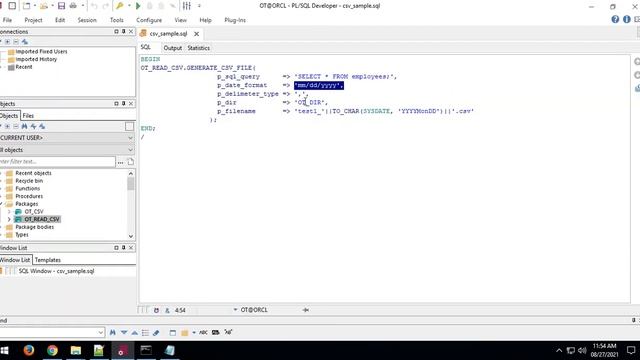Click the yellow key Log on icon
The width and height of the screenshot is (640, 360).
pyautogui.click(x=120, y=6)
